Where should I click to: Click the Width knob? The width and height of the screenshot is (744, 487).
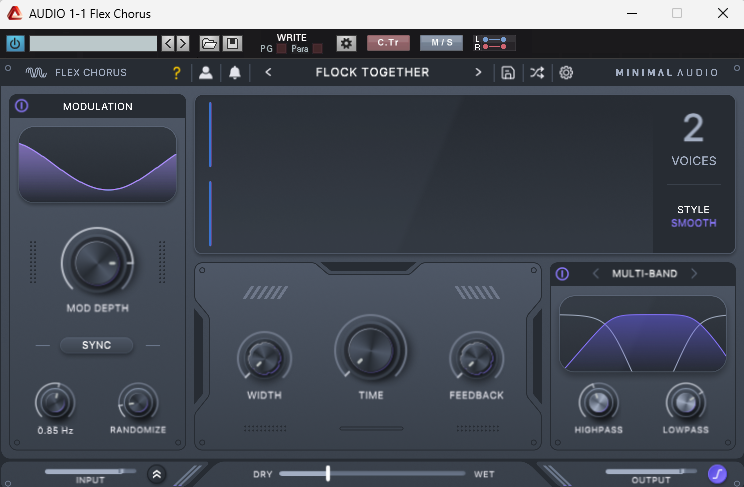point(264,359)
